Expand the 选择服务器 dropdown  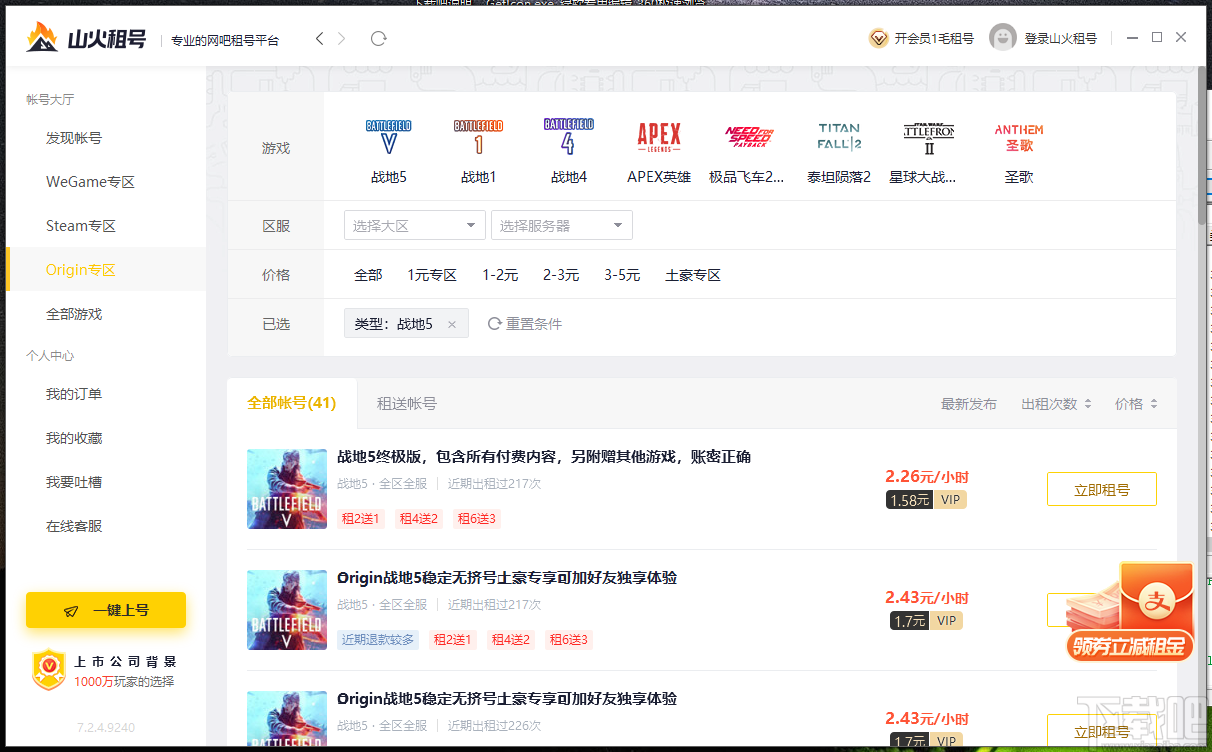(562, 226)
